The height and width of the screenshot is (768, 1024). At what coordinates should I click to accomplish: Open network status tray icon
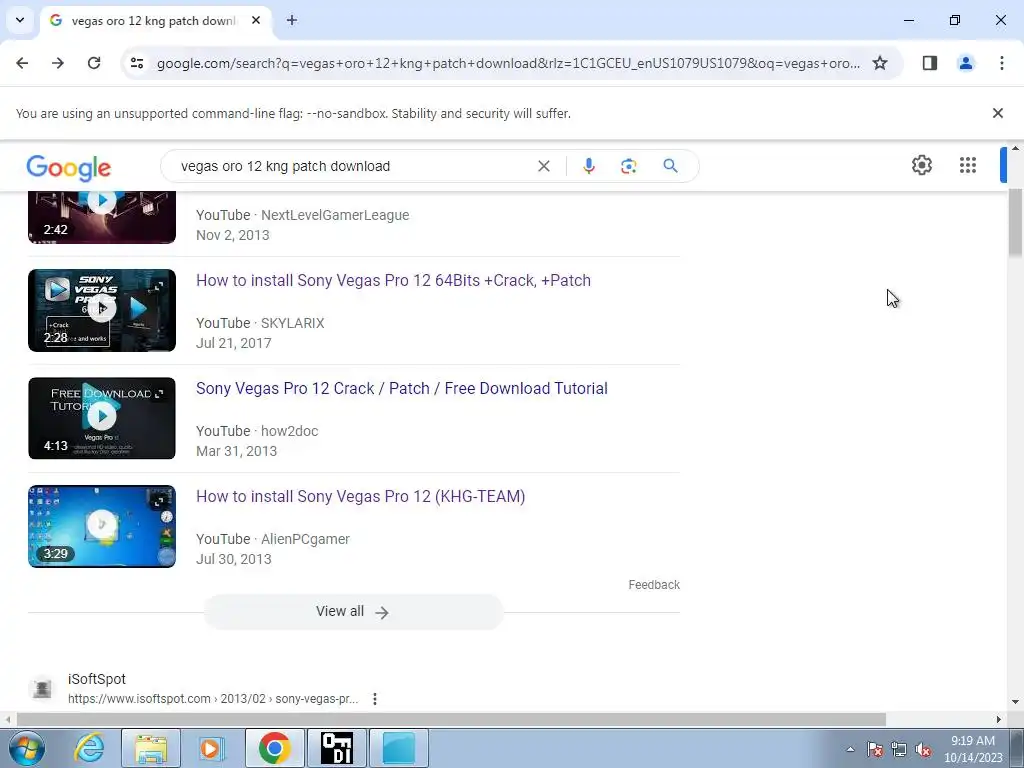[x=899, y=749]
